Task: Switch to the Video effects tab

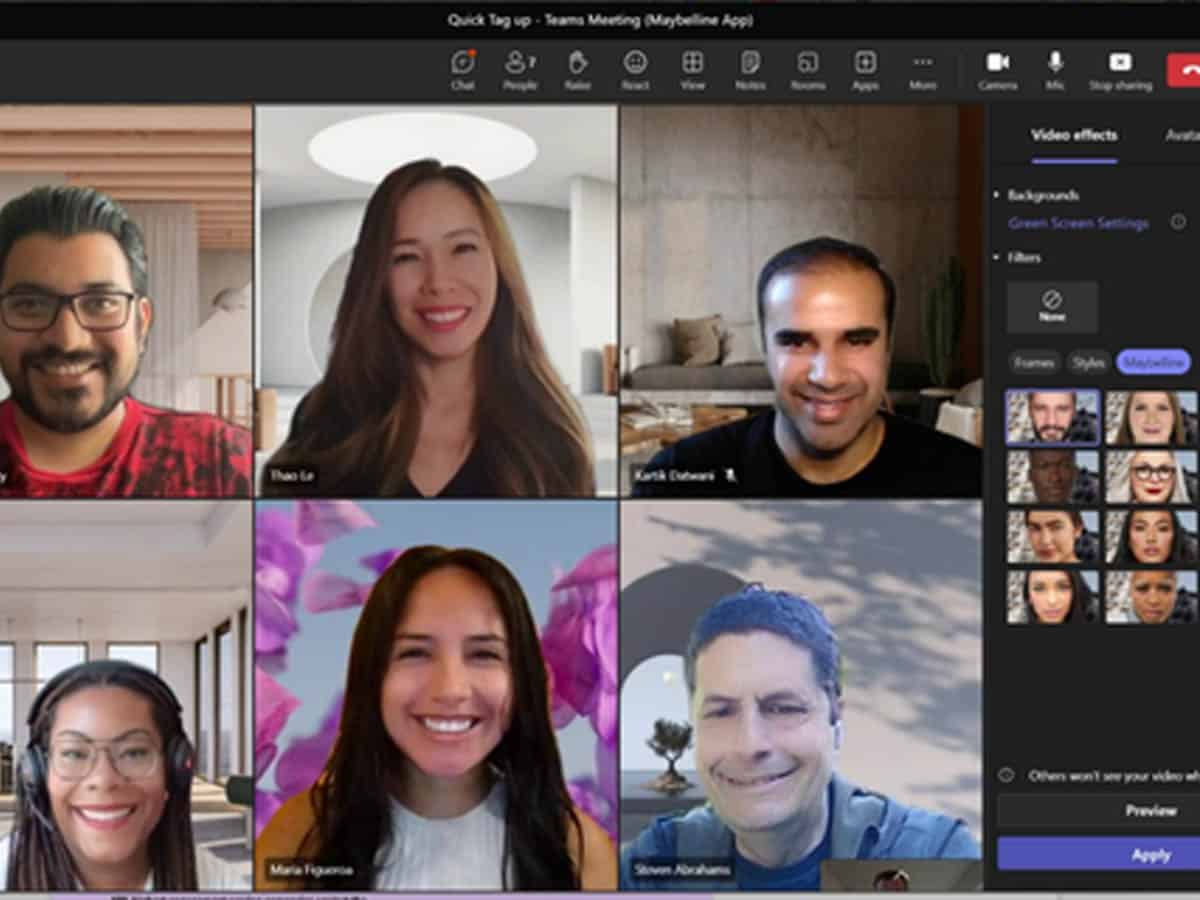Action: (x=1074, y=135)
